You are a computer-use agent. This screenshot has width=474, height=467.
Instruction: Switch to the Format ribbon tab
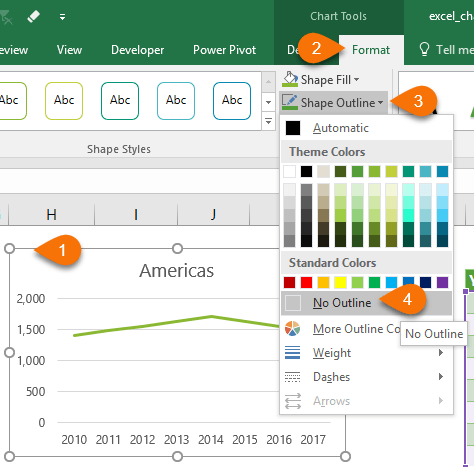pos(371,50)
